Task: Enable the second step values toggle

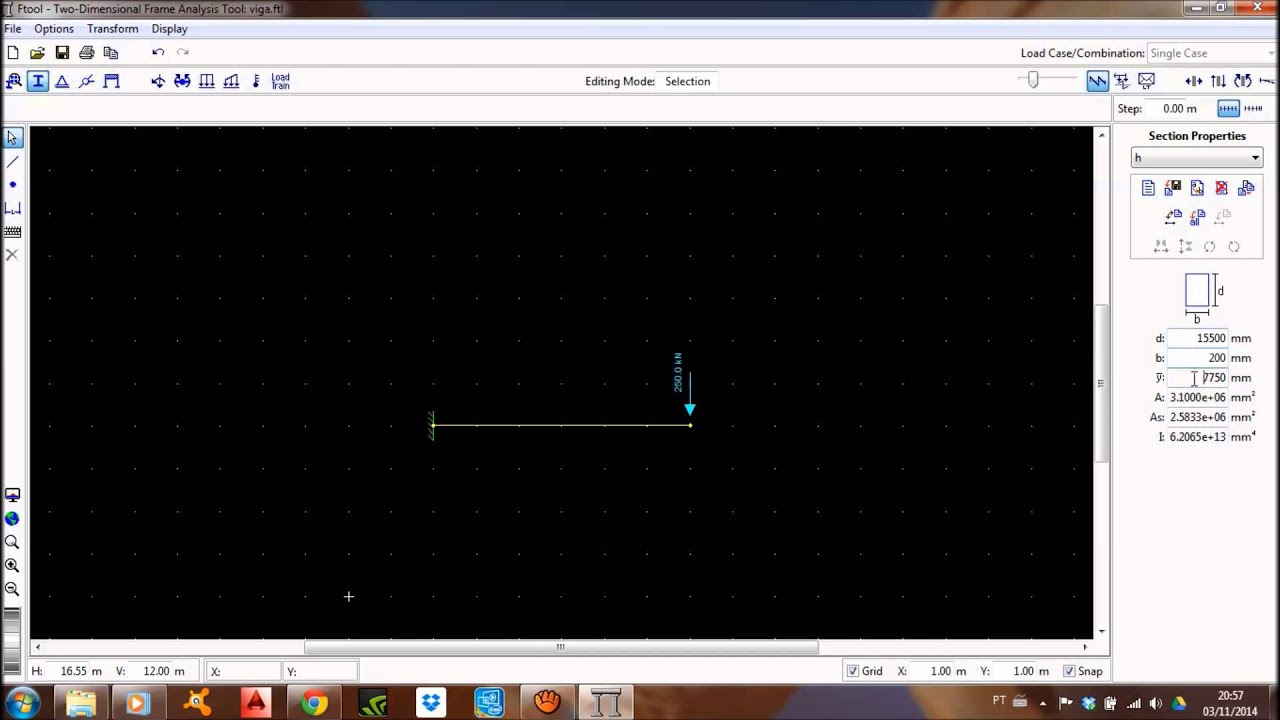Action: [1252, 108]
